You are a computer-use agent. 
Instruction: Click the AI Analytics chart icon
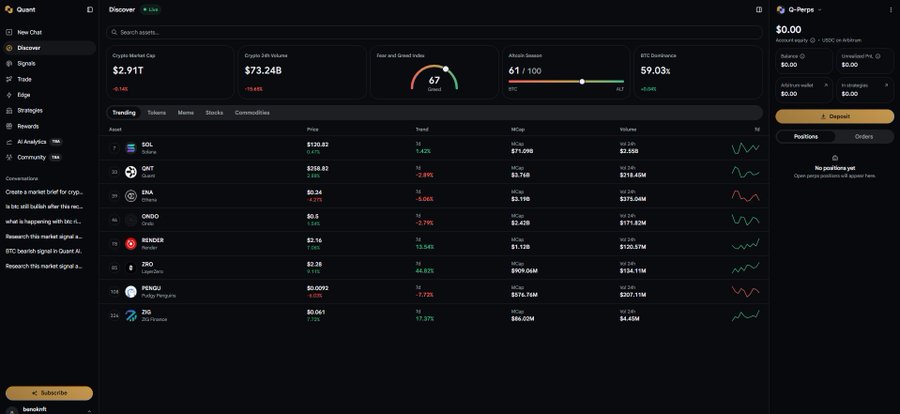pos(9,142)
